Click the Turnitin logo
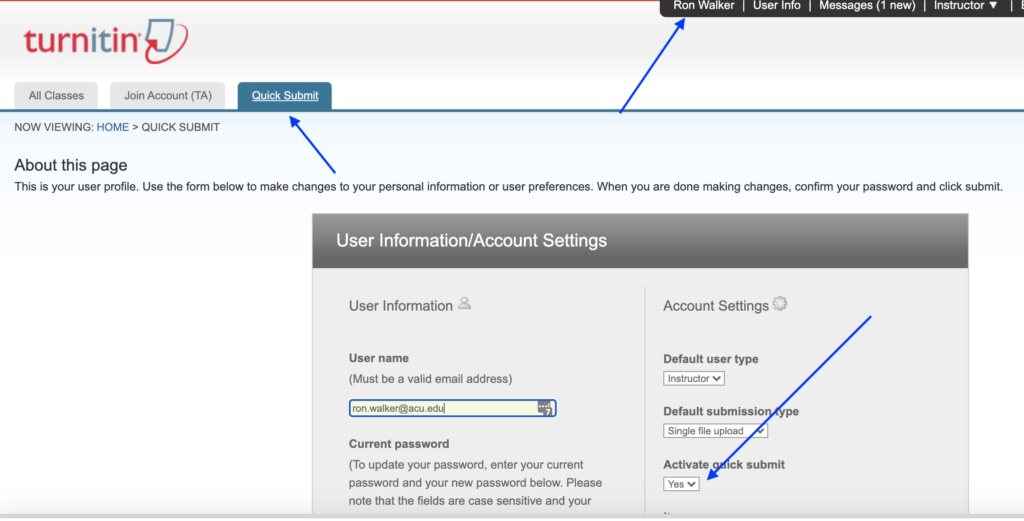1024x521 pixels. pyautogui.click(x=105, y=41)
